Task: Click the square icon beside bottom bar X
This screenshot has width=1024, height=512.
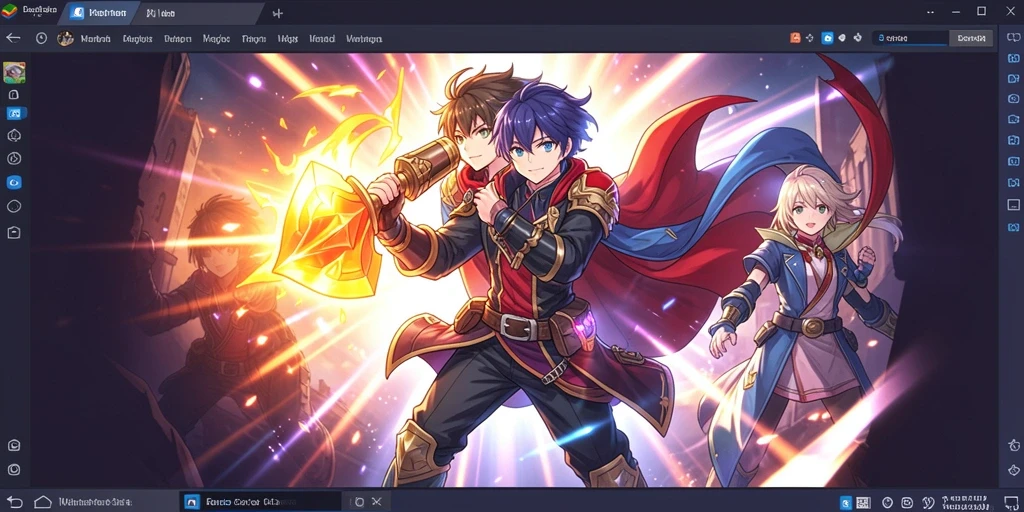Action: [x=359, y=502]
